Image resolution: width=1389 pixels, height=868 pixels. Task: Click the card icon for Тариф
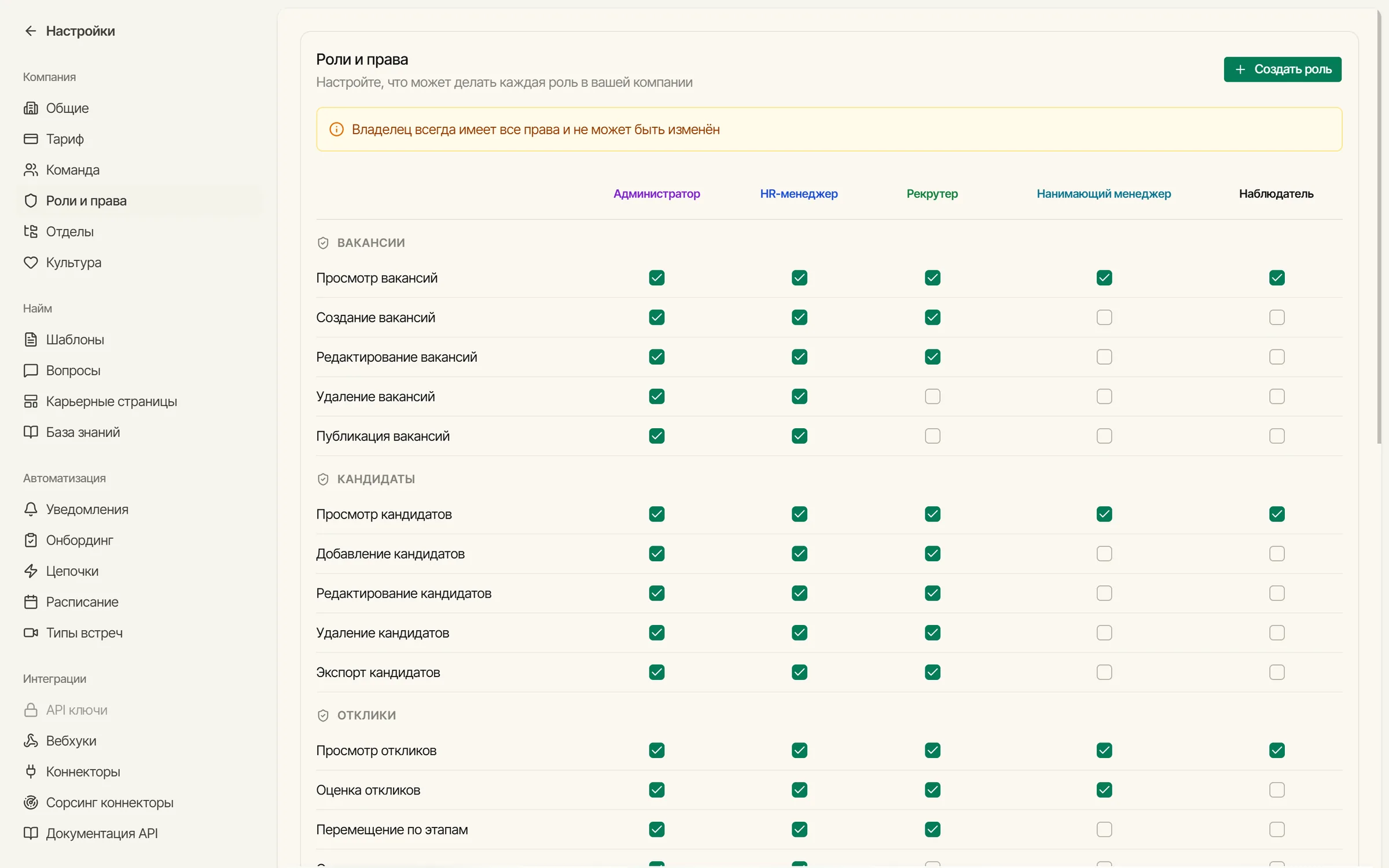click(31, 139)
